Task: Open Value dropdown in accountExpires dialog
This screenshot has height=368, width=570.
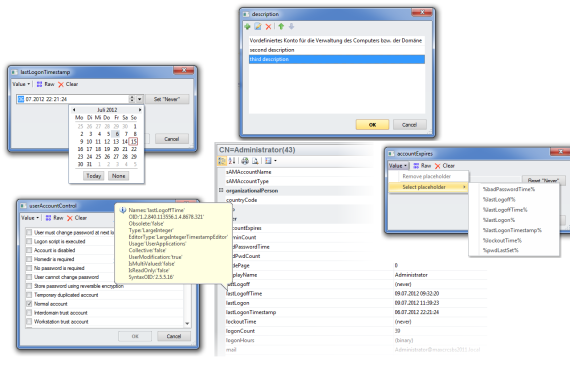Action: 398,166
